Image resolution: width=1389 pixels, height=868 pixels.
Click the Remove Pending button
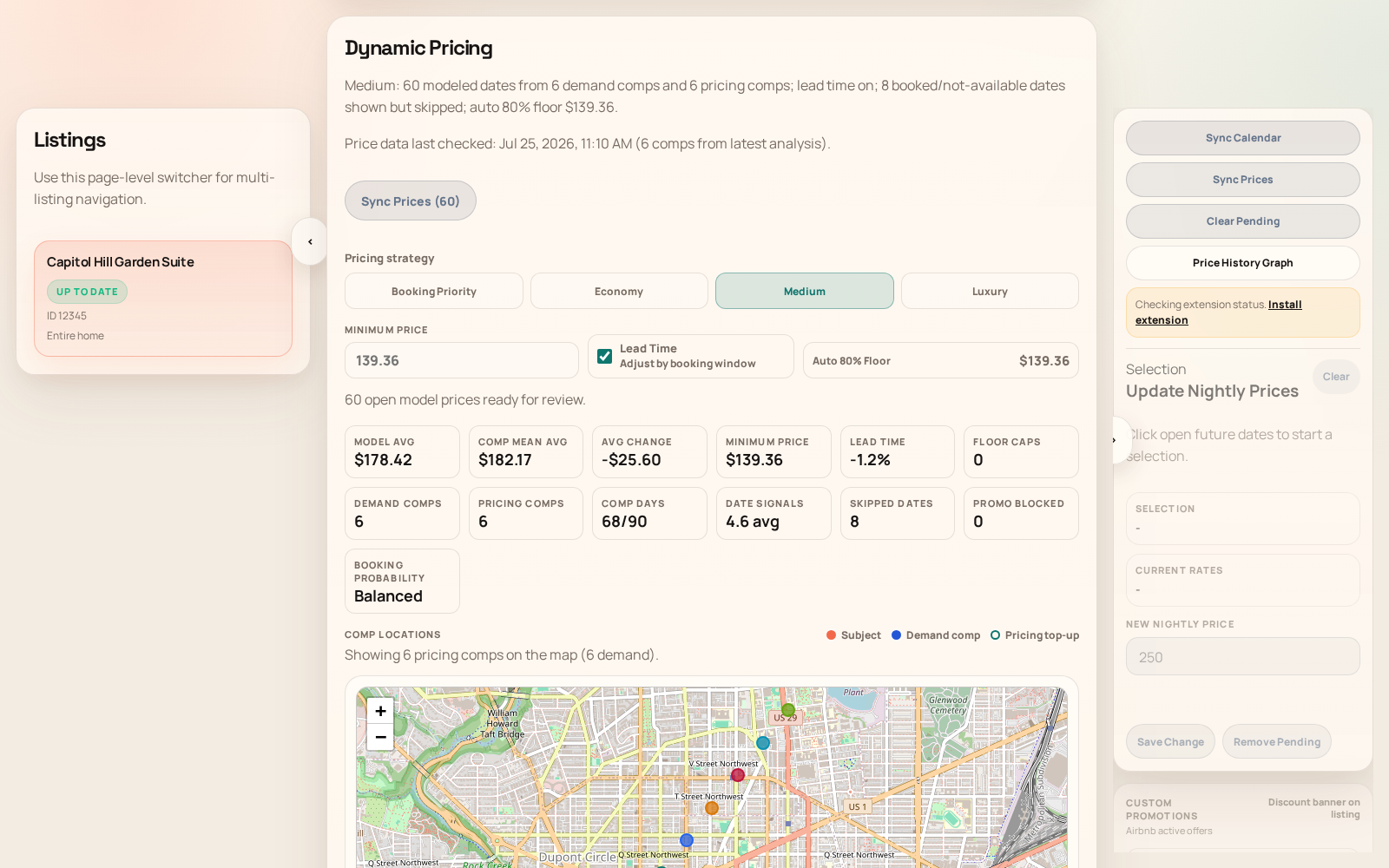pos(1277,741)
